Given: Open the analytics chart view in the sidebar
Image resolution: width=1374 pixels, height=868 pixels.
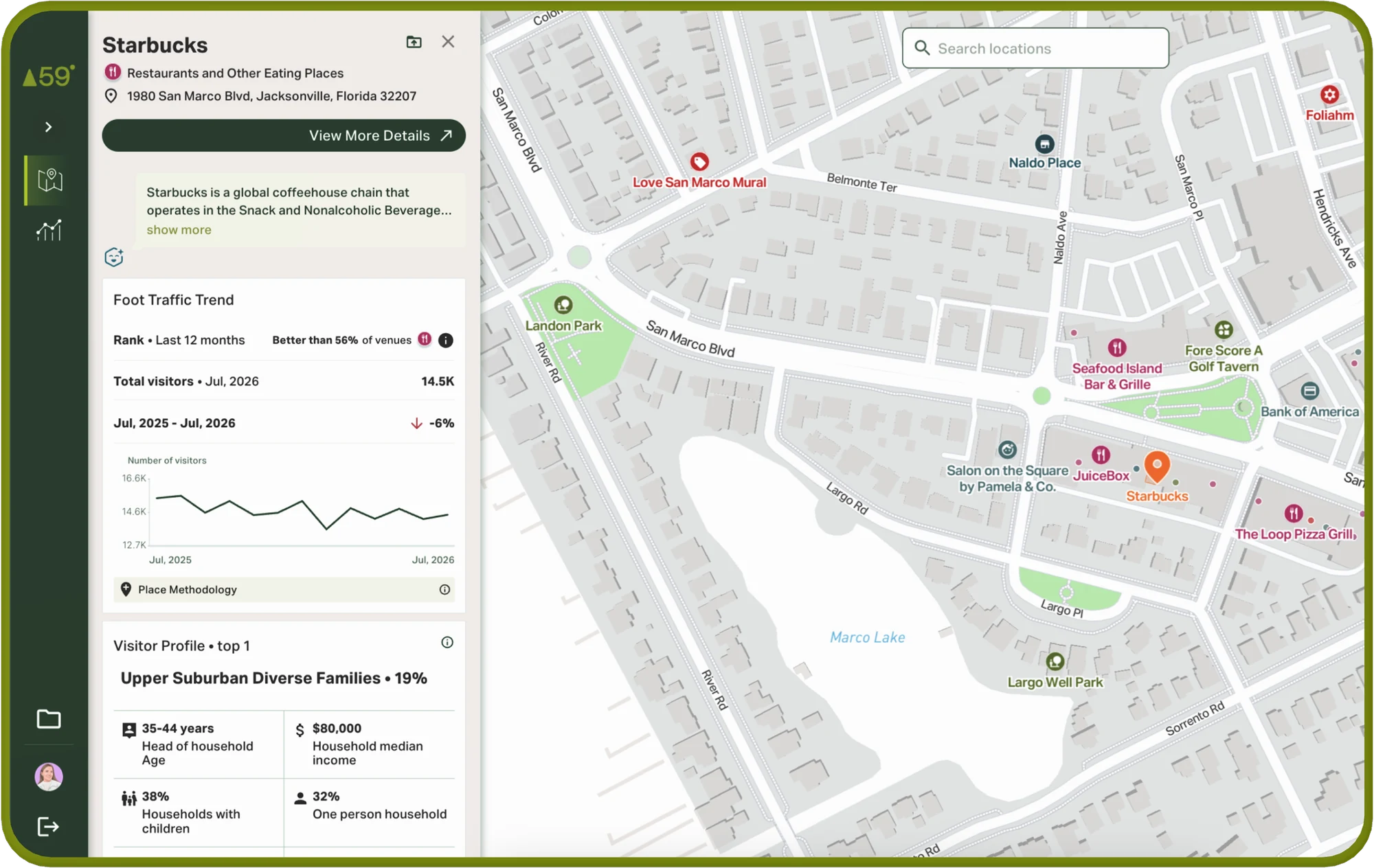Looking at the screenshot, I should (x=49, y=230).
